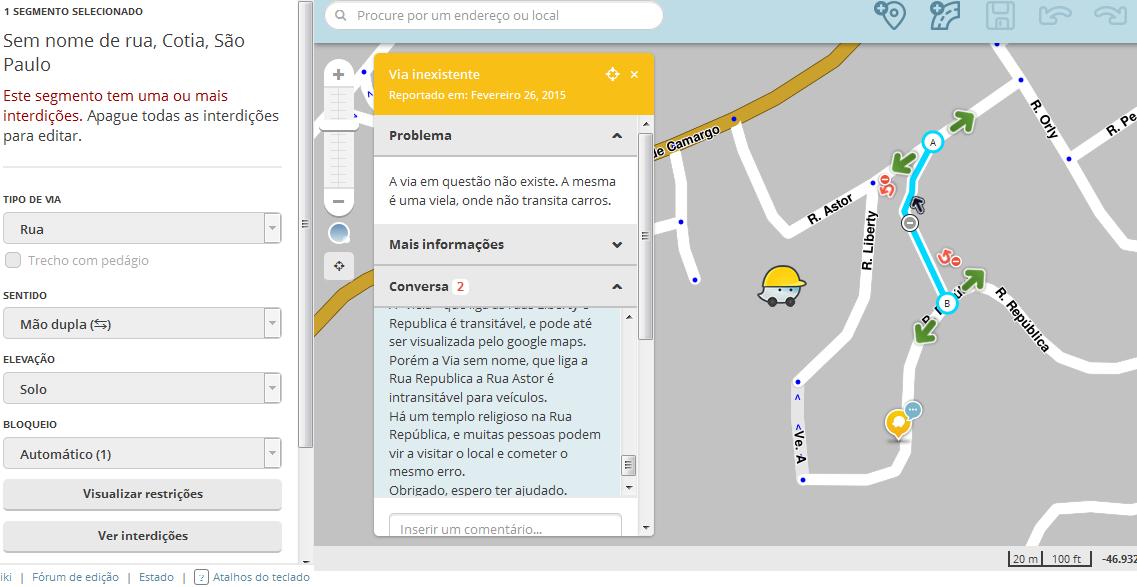Click the add place pin icon
The height and width of the screenshot is (587, 1137).
pyautogui.click(x=890, y=15)
